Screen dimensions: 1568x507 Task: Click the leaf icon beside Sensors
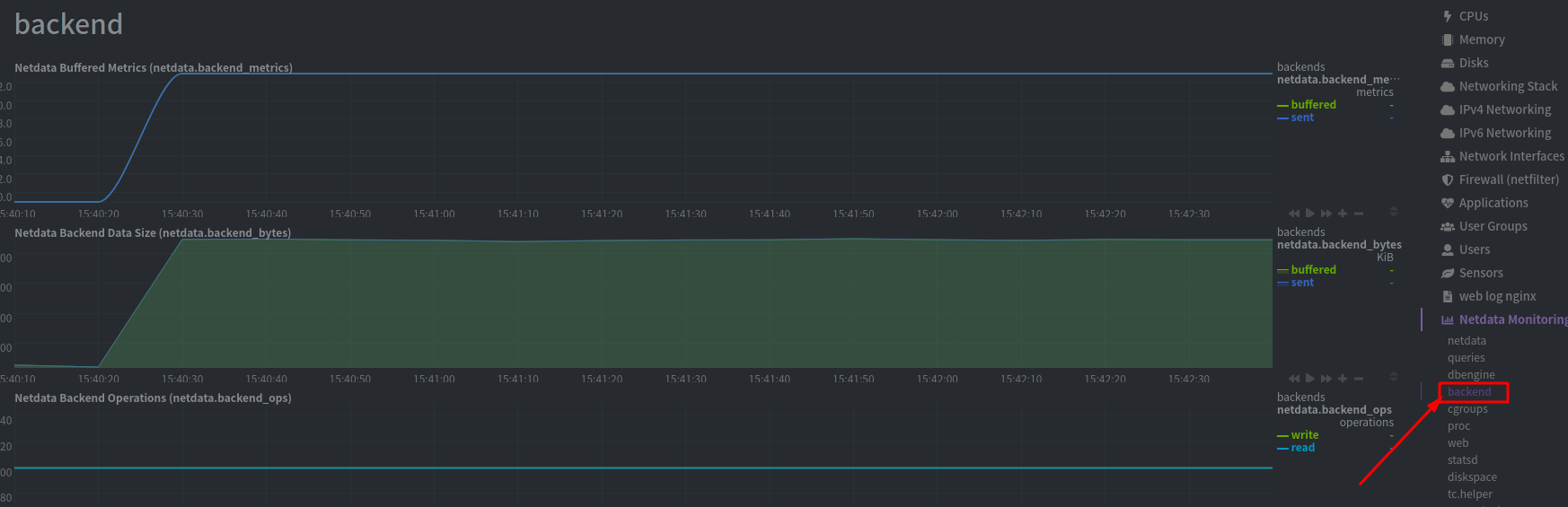pyautogui.click(x=1447, y=273)
